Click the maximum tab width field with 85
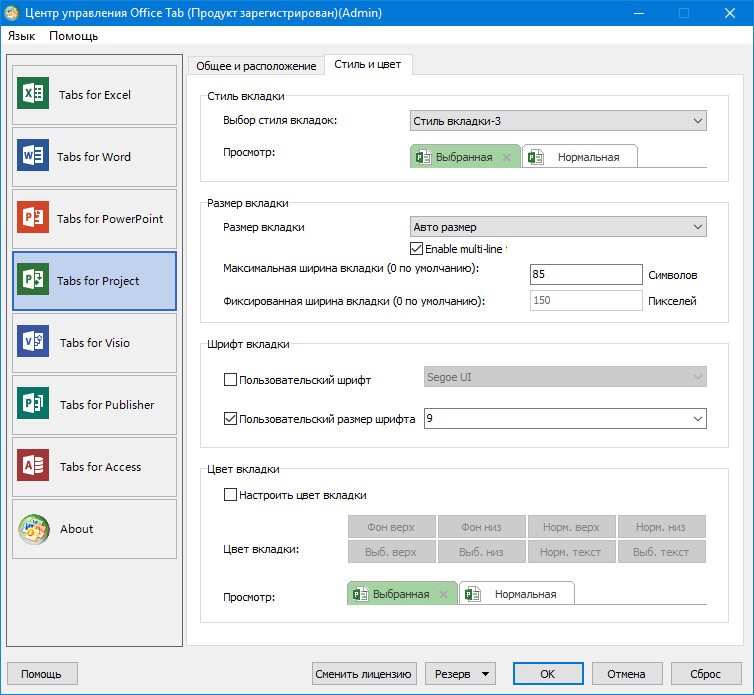The image size is (754, 695). click(585, 275)
